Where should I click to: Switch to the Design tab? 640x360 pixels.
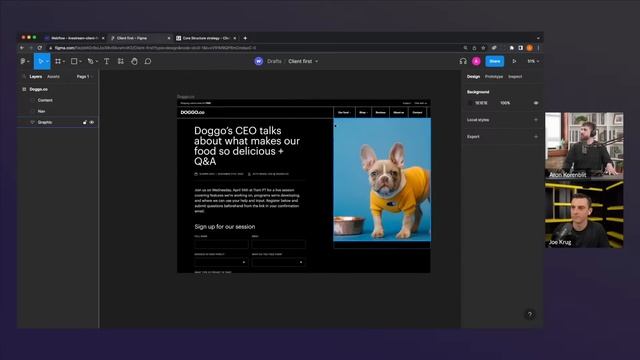click(x=473, y=76)
